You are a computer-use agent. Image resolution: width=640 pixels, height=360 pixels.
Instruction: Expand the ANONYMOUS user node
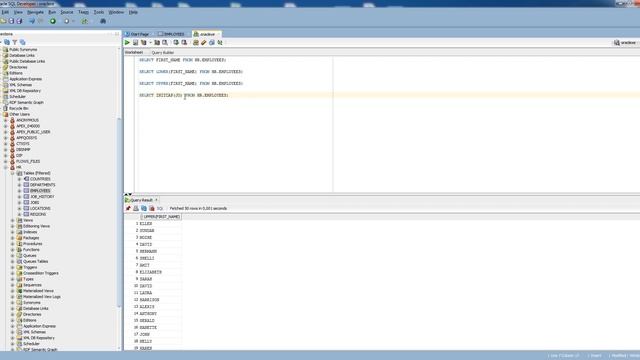[x=6, y=120]
